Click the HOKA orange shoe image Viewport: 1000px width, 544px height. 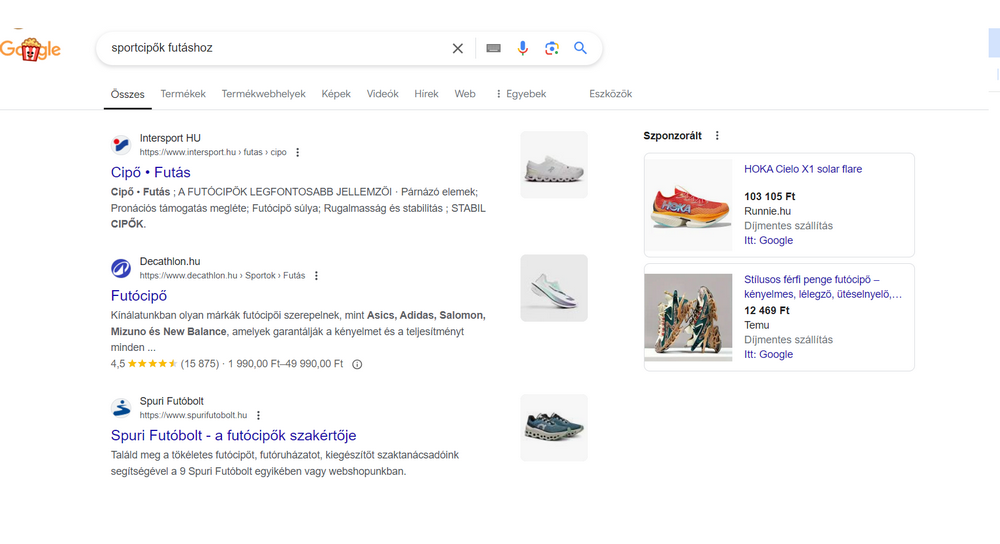pos(688,205)
